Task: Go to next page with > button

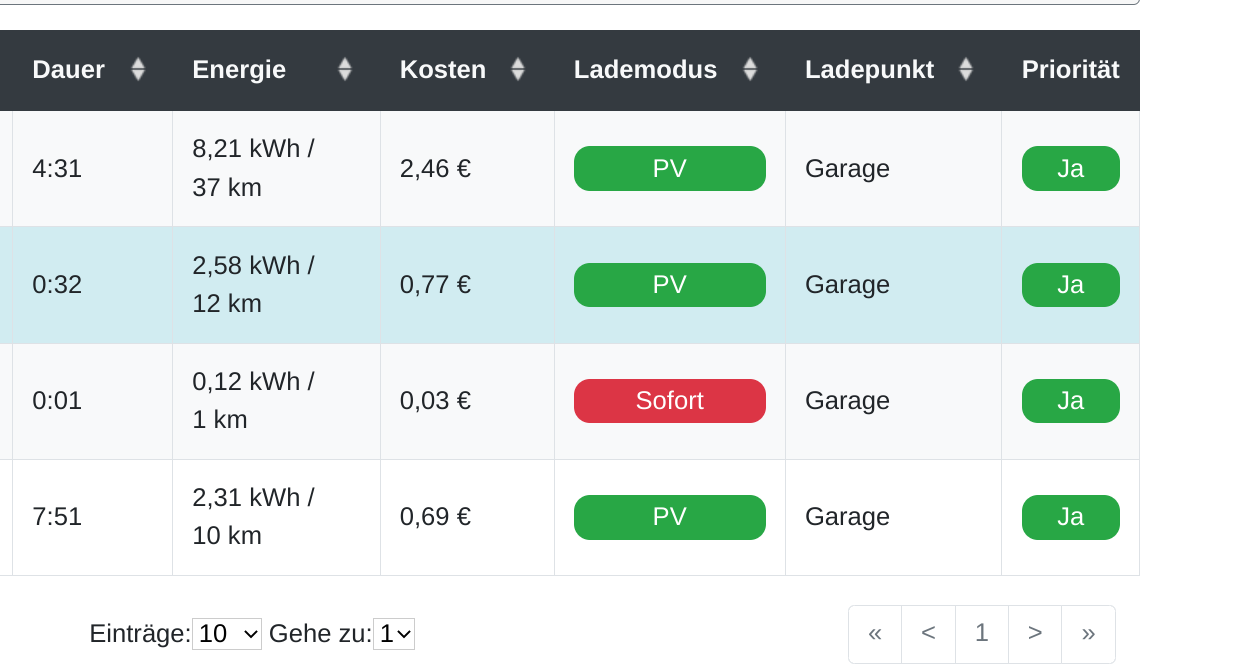Action: click(1035, 633)
